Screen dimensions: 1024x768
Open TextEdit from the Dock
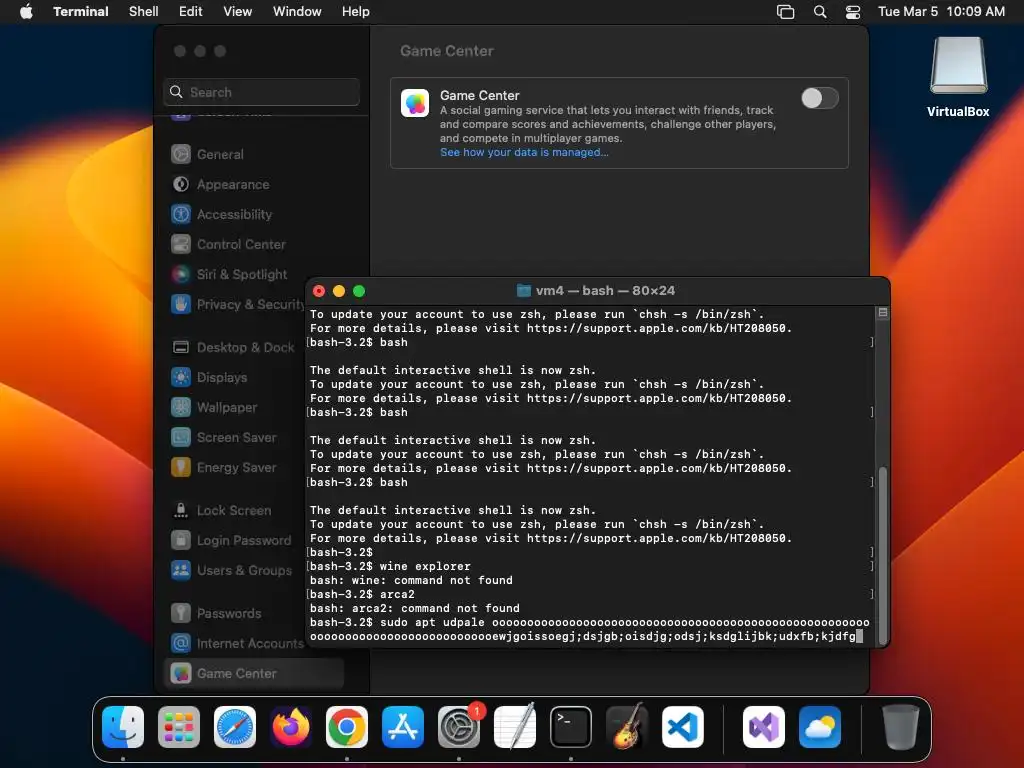515,727
